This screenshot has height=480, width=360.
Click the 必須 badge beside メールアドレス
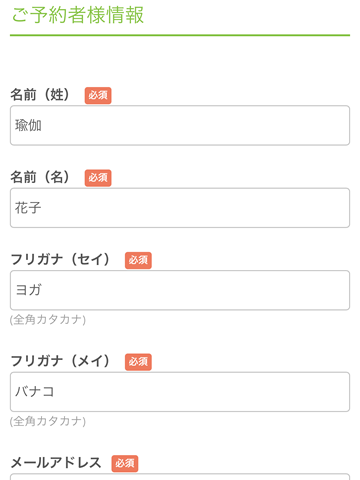point(125,463)
